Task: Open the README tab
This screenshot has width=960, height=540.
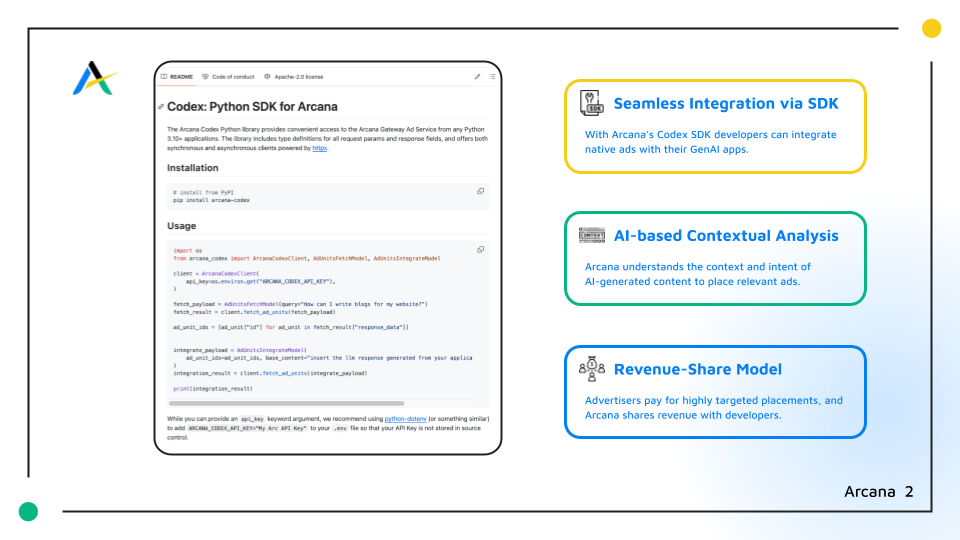Action: 177,77
